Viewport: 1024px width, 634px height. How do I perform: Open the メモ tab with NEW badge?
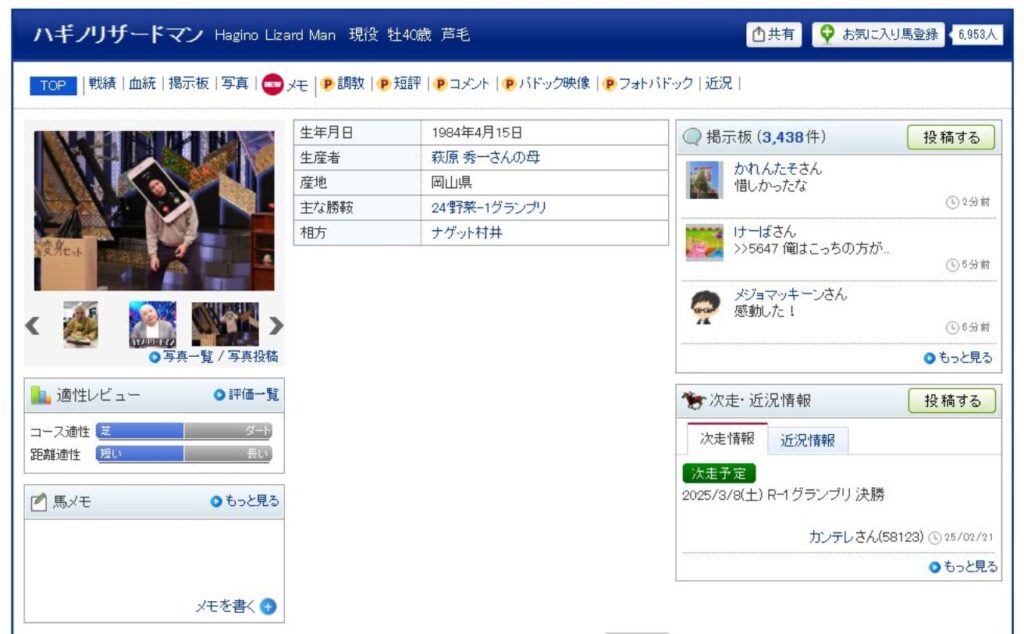click(286, 85)
